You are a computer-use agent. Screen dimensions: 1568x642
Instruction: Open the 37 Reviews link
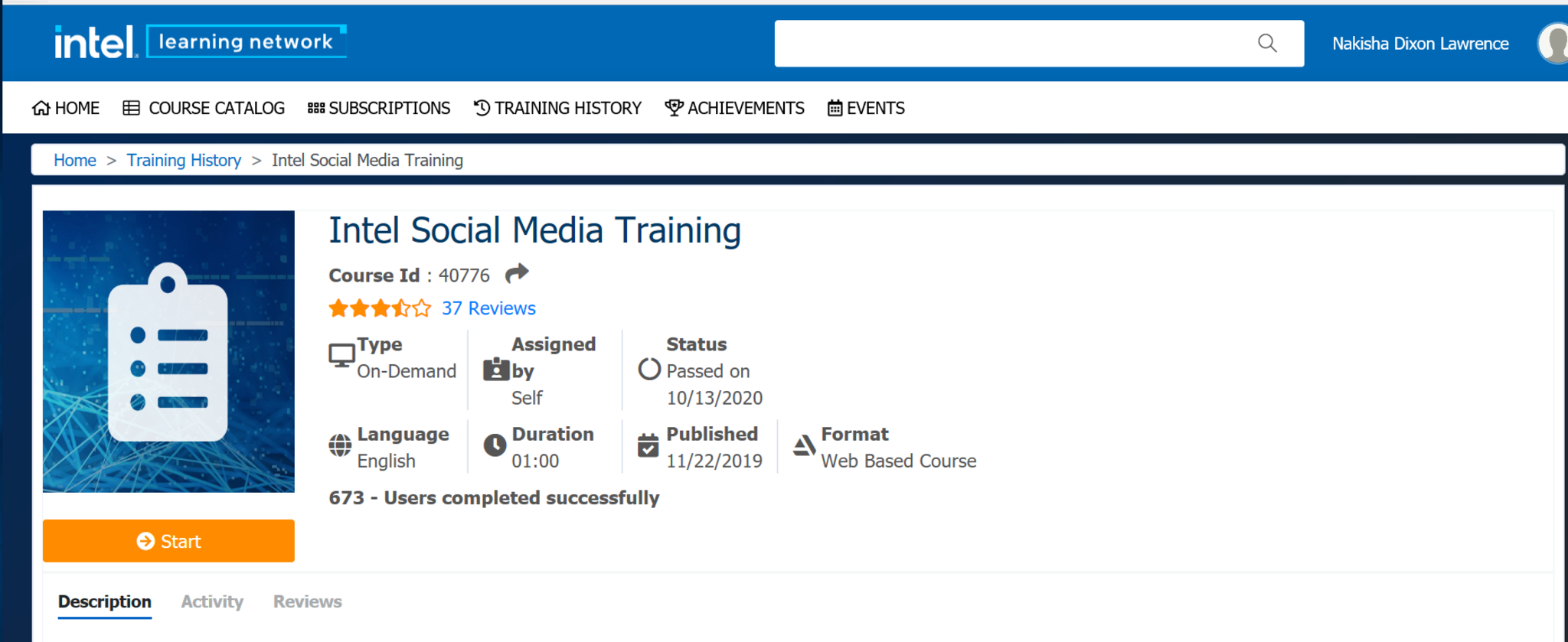coord(488,308)
